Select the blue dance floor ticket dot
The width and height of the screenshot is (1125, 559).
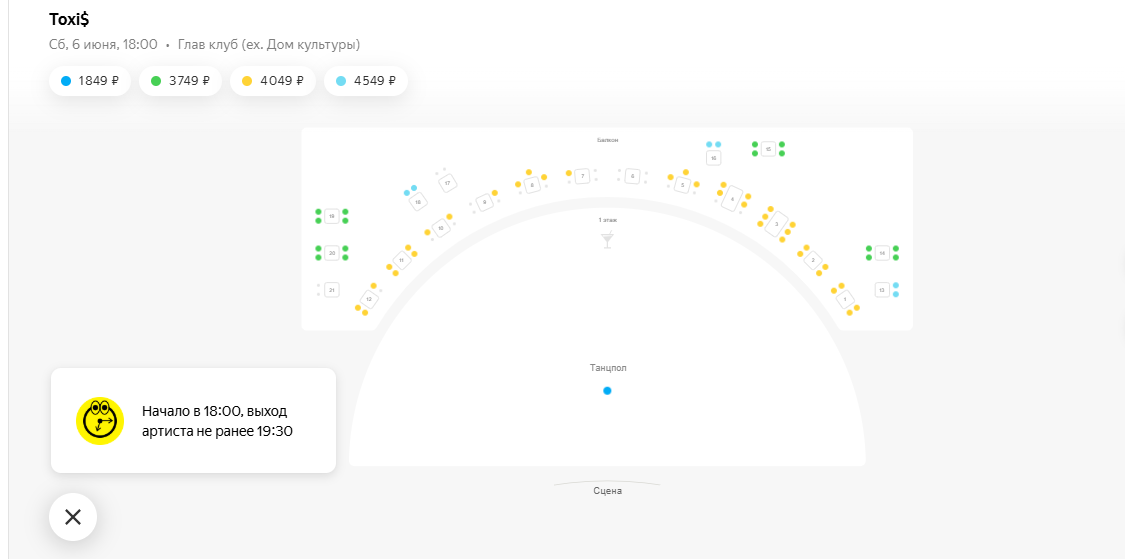[607, 391]
